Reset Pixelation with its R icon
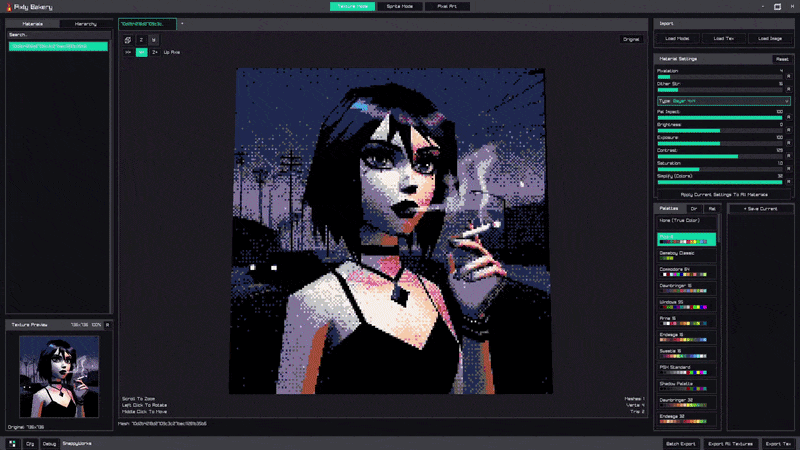 point(788,76)
